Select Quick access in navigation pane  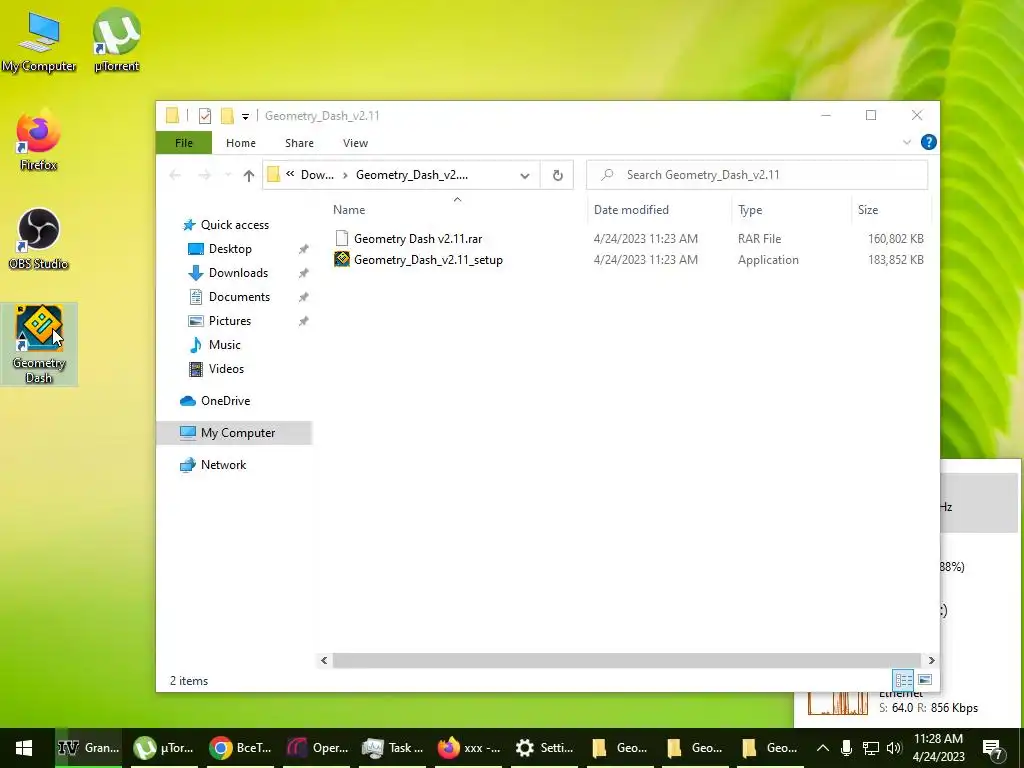[234, 225]
